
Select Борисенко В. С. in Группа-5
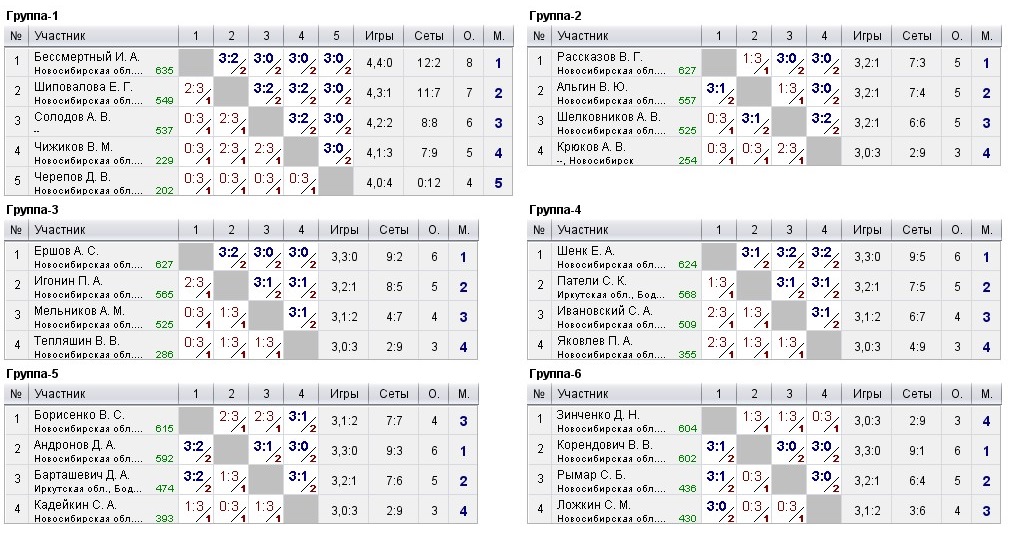click(x=78, y=414)
